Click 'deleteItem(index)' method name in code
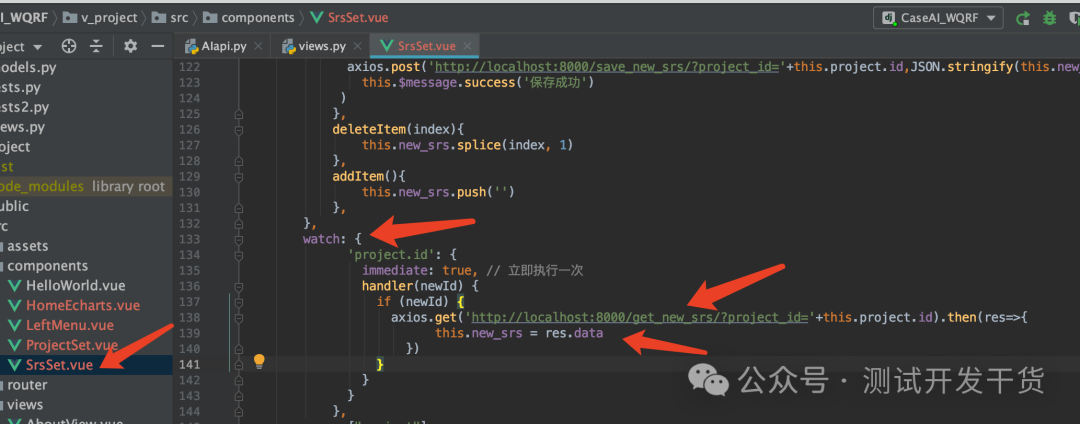Image resolution: width=1080 pixels, height=424 pixels. click(x=394, y=129)
